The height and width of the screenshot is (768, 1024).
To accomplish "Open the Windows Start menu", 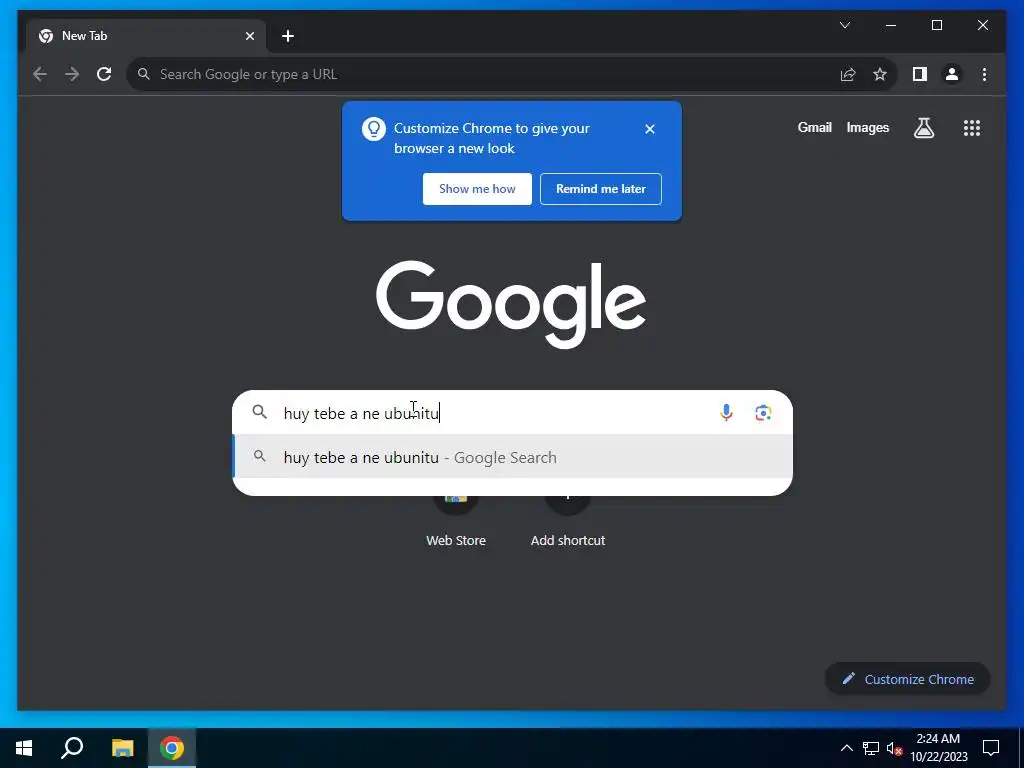I will (x=24, y=748).
